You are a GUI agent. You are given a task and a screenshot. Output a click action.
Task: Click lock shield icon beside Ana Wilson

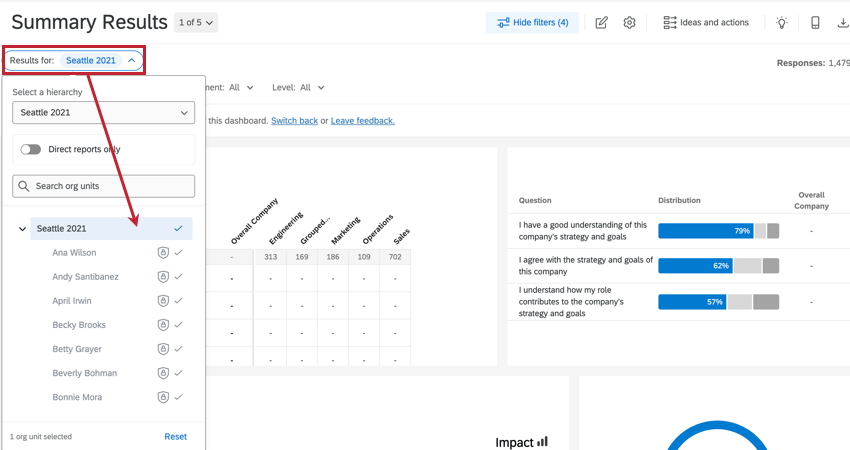click(x=163, y=253)
